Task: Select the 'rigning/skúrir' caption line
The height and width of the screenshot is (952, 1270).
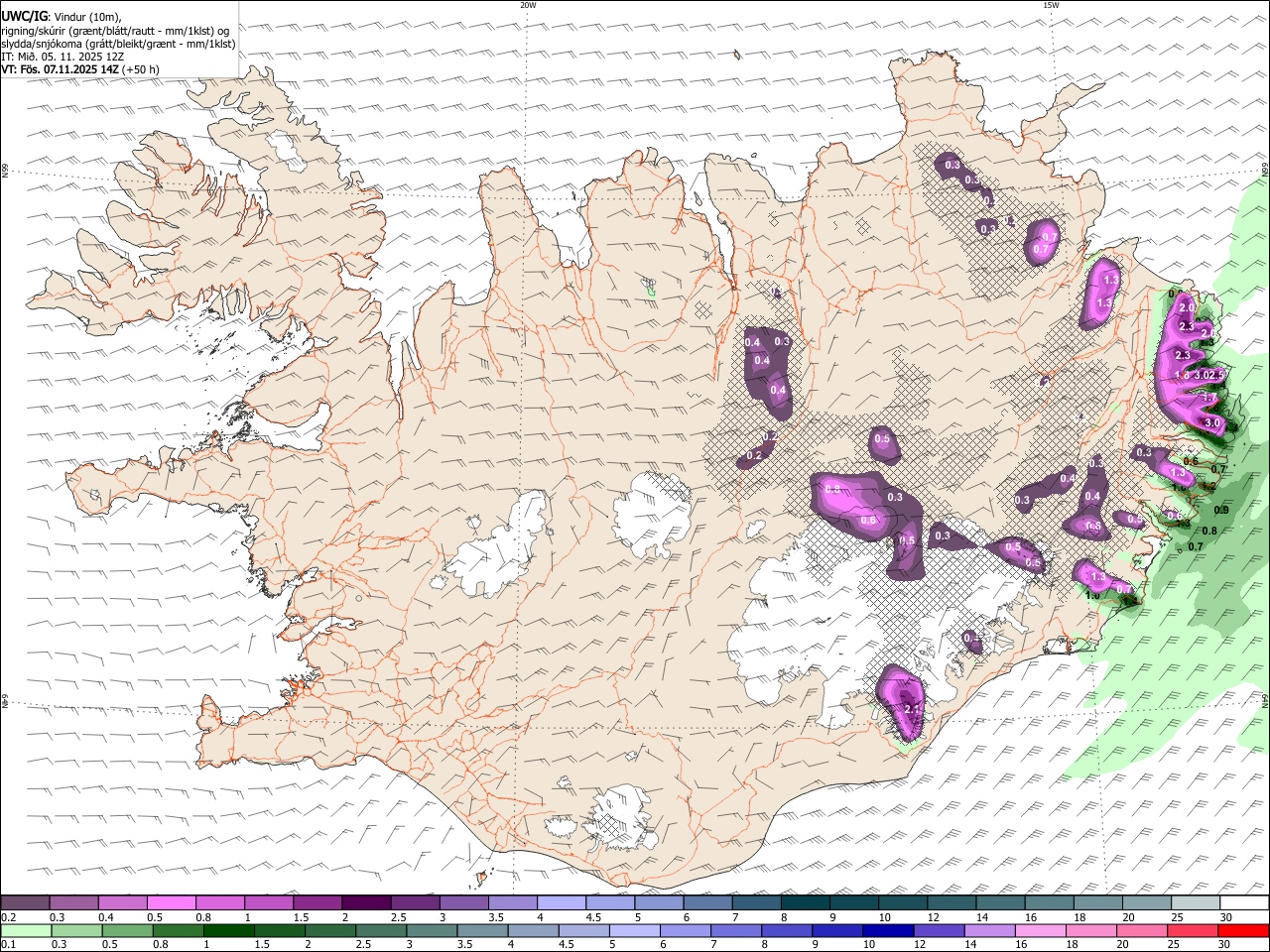Action: tap(115, 30)
